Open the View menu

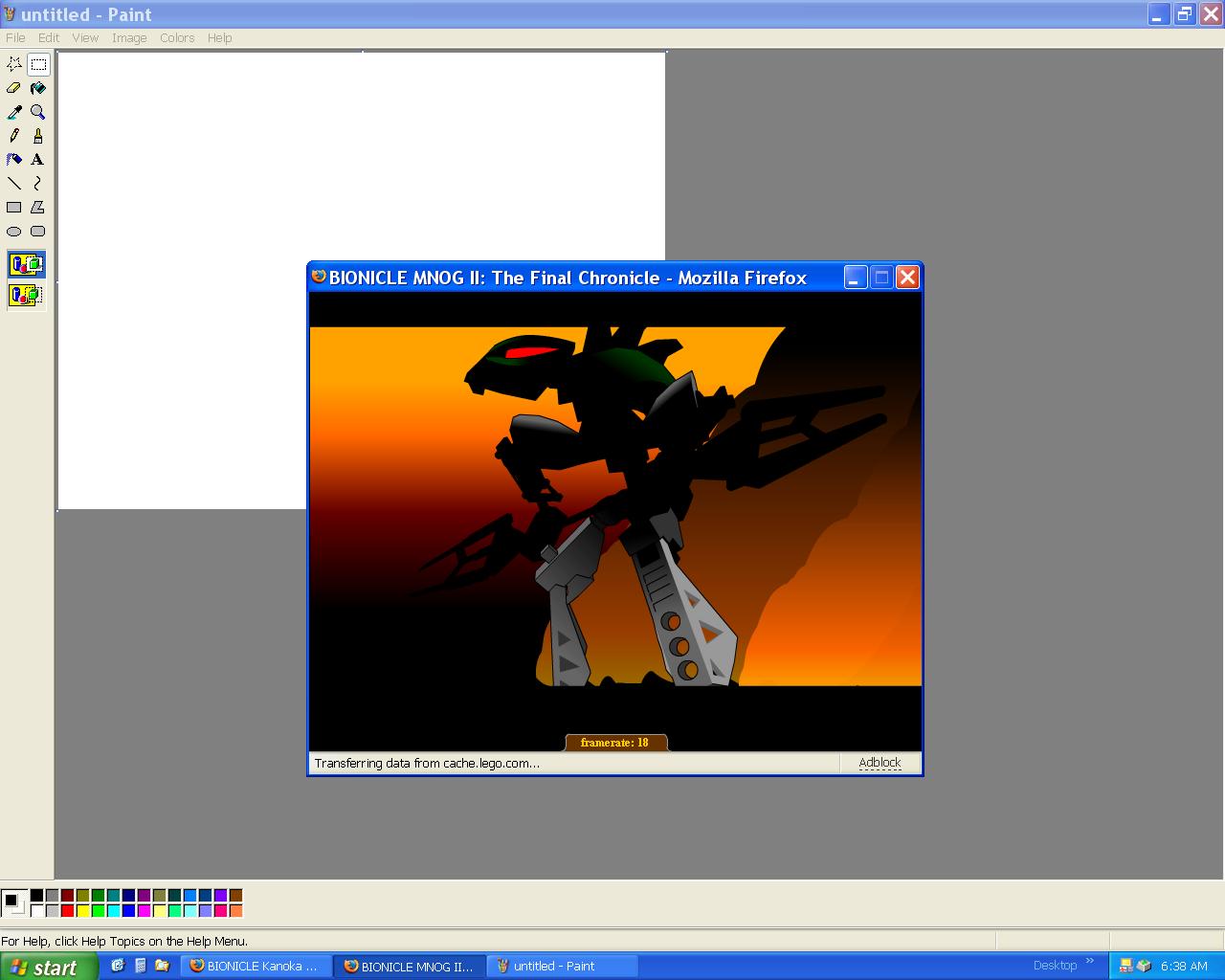[85, 38]
